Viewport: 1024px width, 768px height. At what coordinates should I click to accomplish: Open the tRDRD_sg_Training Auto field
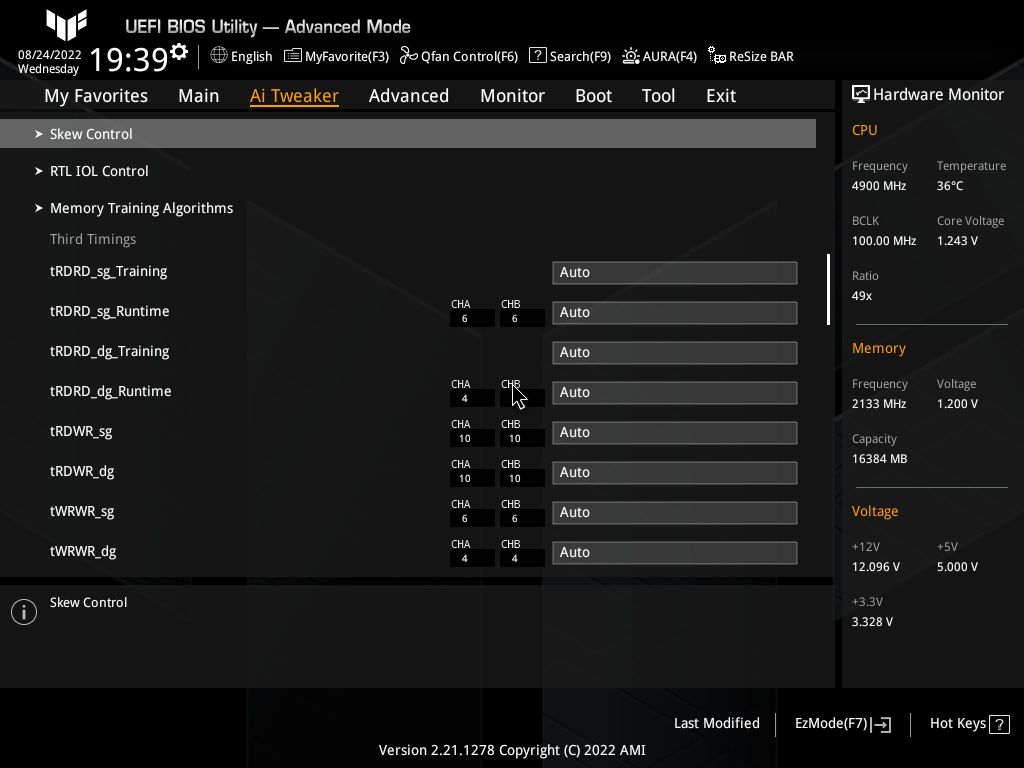pos(675,272)
